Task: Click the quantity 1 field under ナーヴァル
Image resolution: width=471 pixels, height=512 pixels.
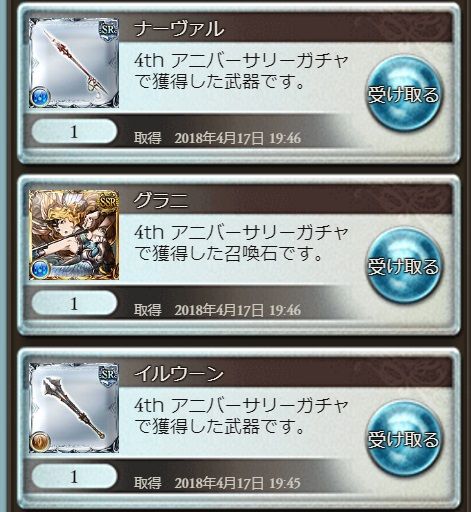Action: 74,132
